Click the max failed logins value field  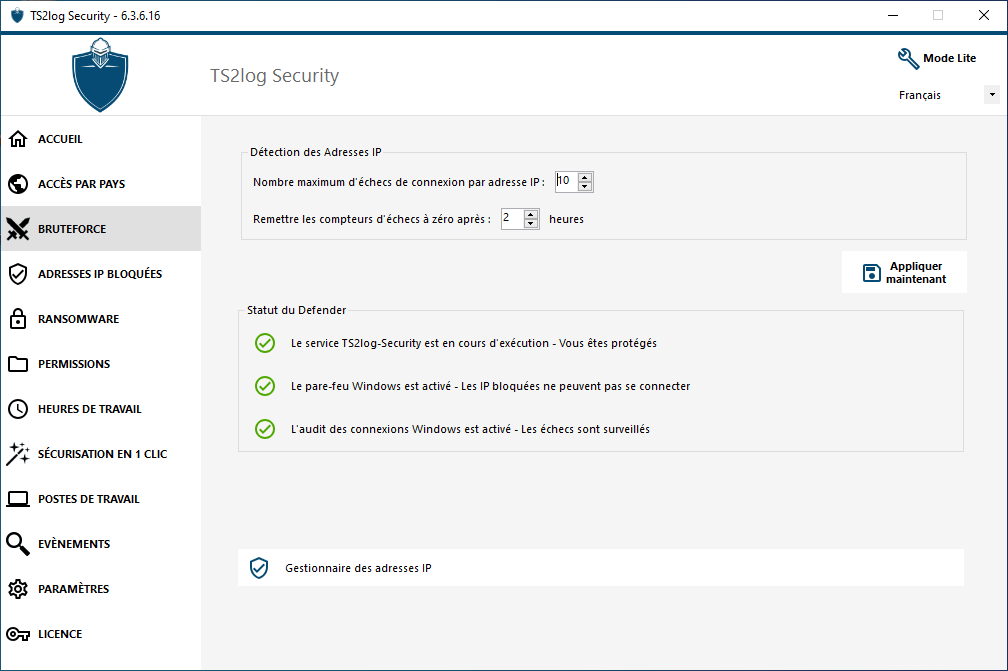click(x=566, y=181)
